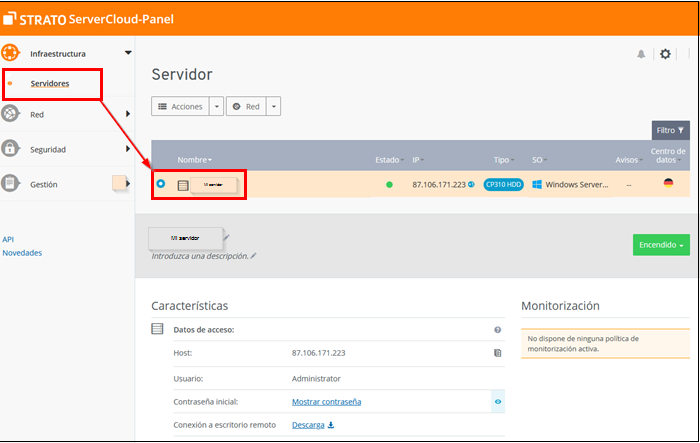Viewport: 700px width, 443px height.
Task: Click the Introduzca una descripción field
Action: point(200,256)
